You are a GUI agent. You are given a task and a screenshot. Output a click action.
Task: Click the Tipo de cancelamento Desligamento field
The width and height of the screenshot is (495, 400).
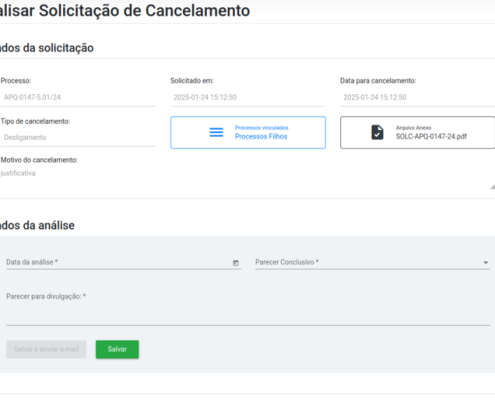click(78, 138)
